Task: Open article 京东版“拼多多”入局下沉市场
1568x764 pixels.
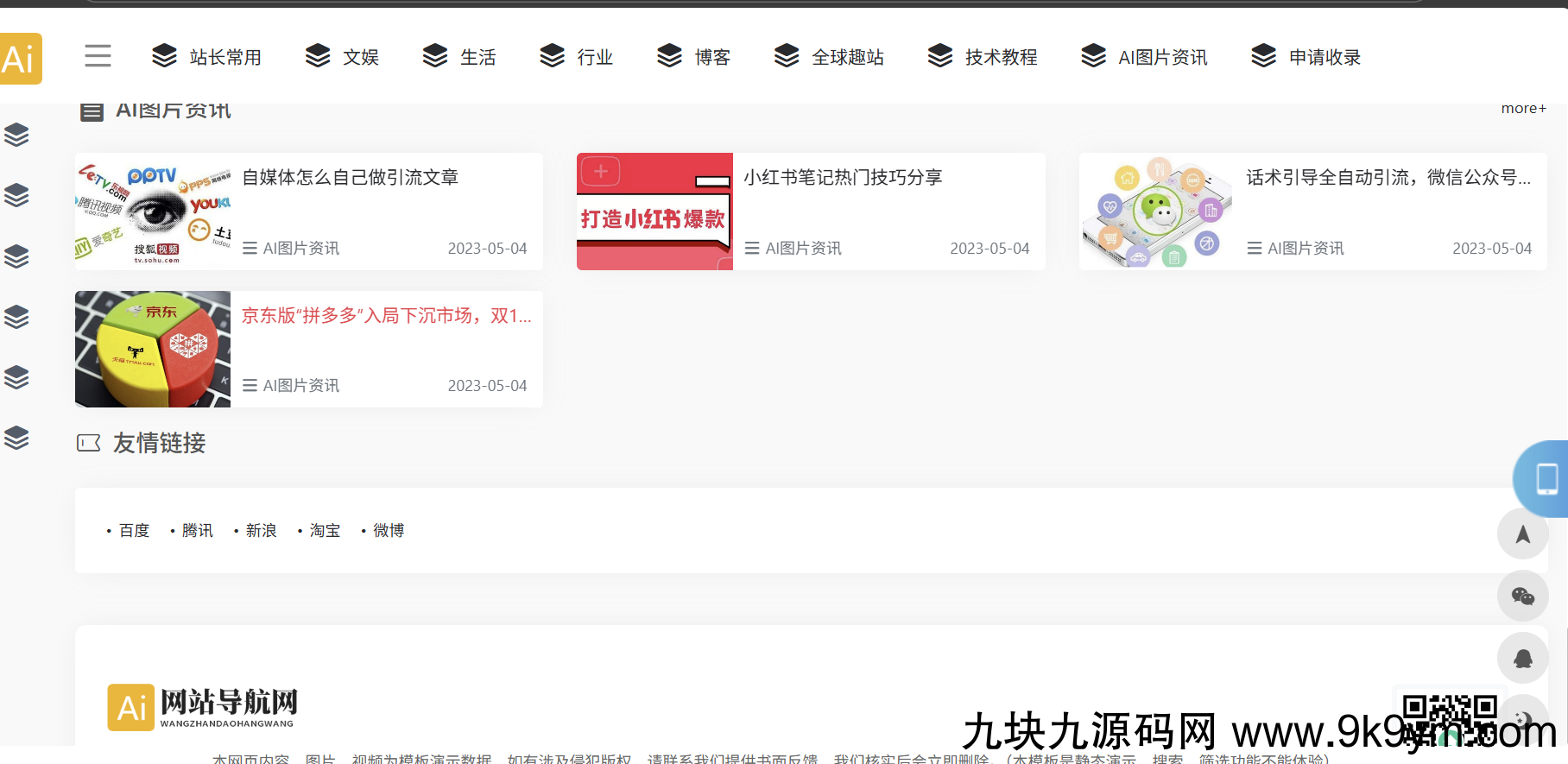Action: tap(387, 315)
